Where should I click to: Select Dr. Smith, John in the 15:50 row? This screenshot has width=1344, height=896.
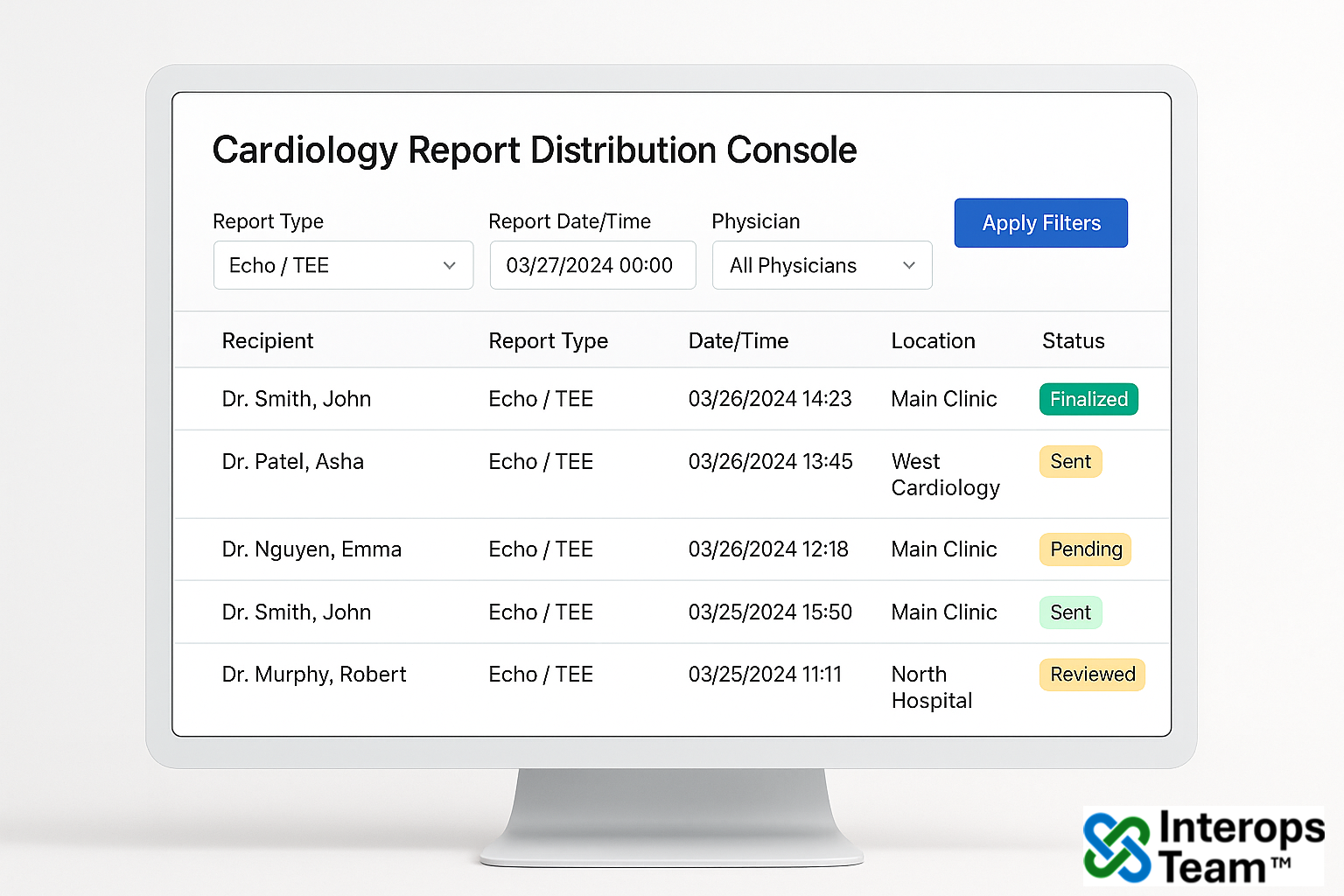coord(297,612)
